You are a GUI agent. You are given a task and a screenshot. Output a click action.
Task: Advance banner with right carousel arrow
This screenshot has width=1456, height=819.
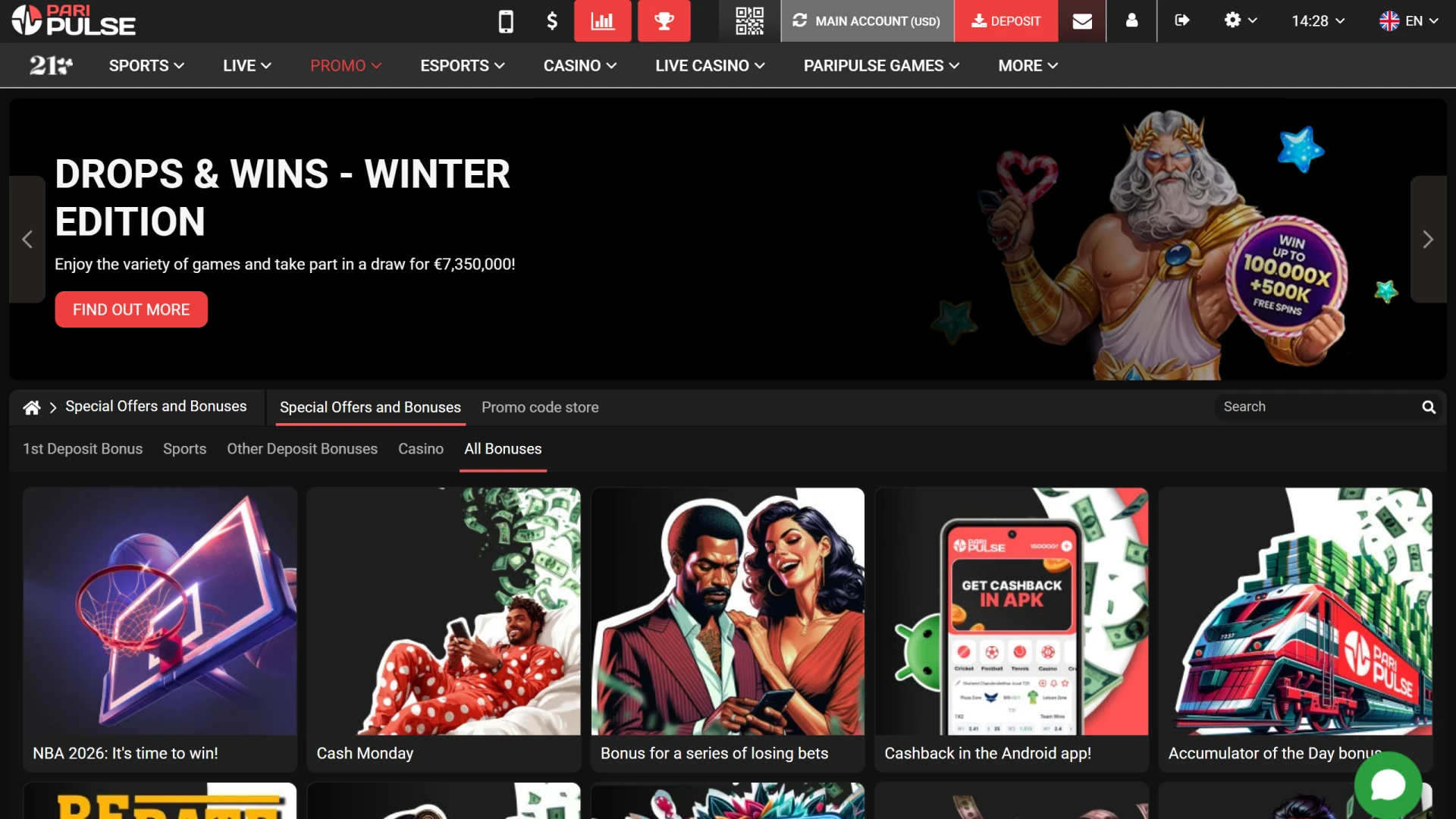point(1428,240)
